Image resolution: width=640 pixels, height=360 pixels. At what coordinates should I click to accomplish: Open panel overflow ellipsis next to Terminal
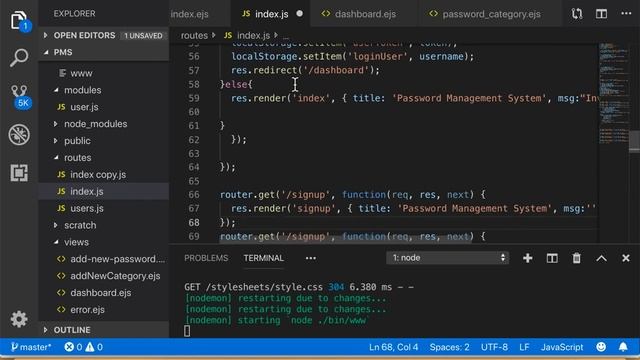(x=311, y=258)
